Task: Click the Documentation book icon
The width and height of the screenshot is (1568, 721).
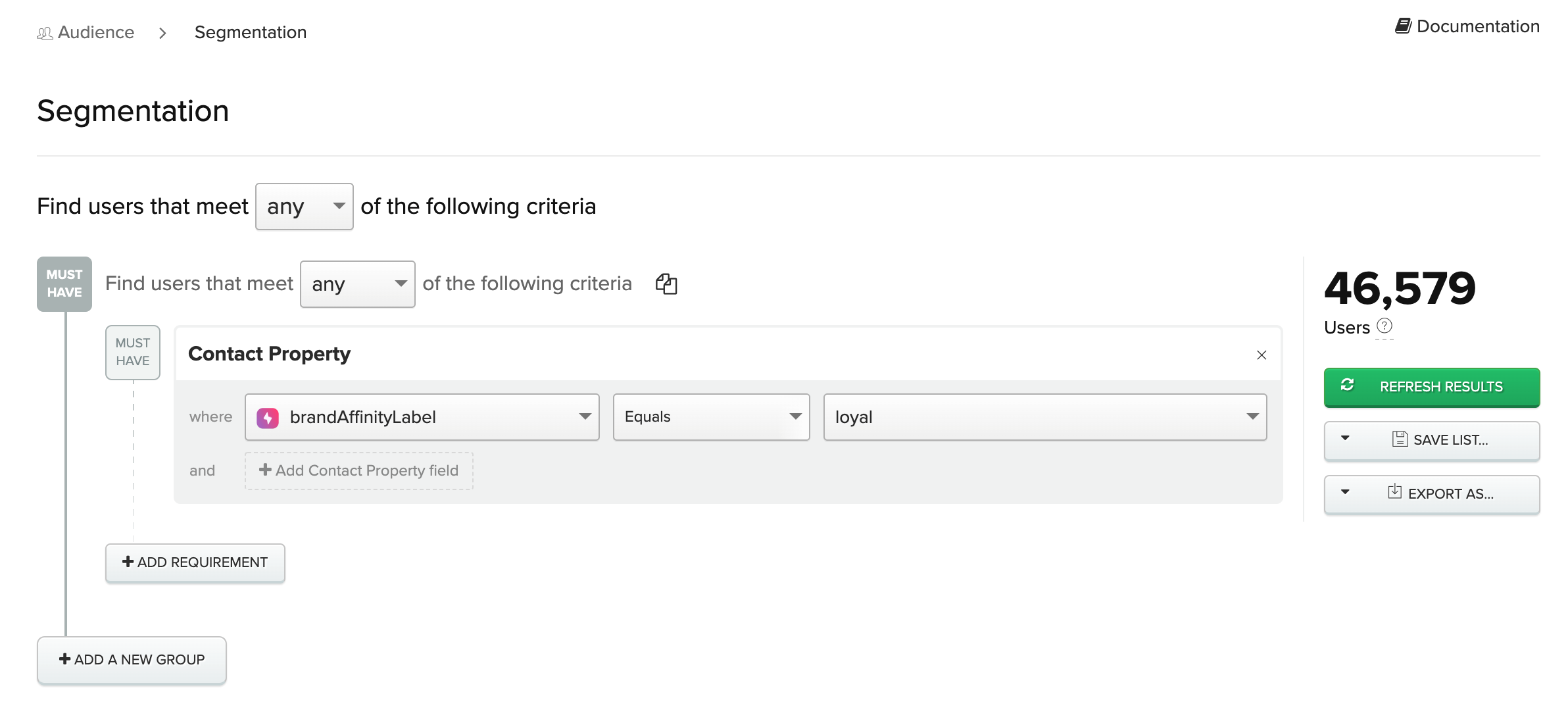Action: [x=1403, y=26]
